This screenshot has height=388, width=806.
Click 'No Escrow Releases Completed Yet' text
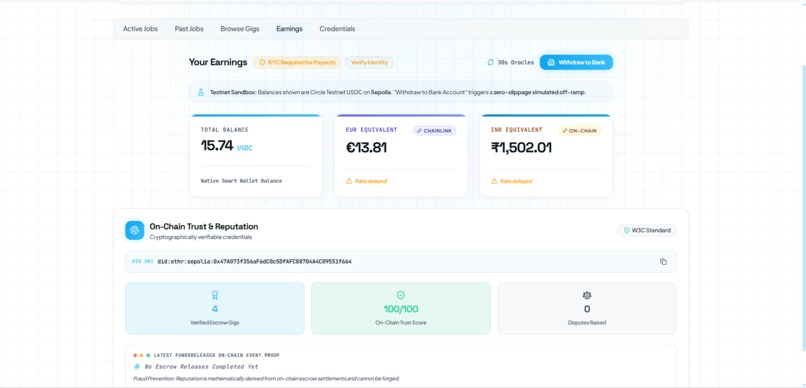(x=201, y=367)
